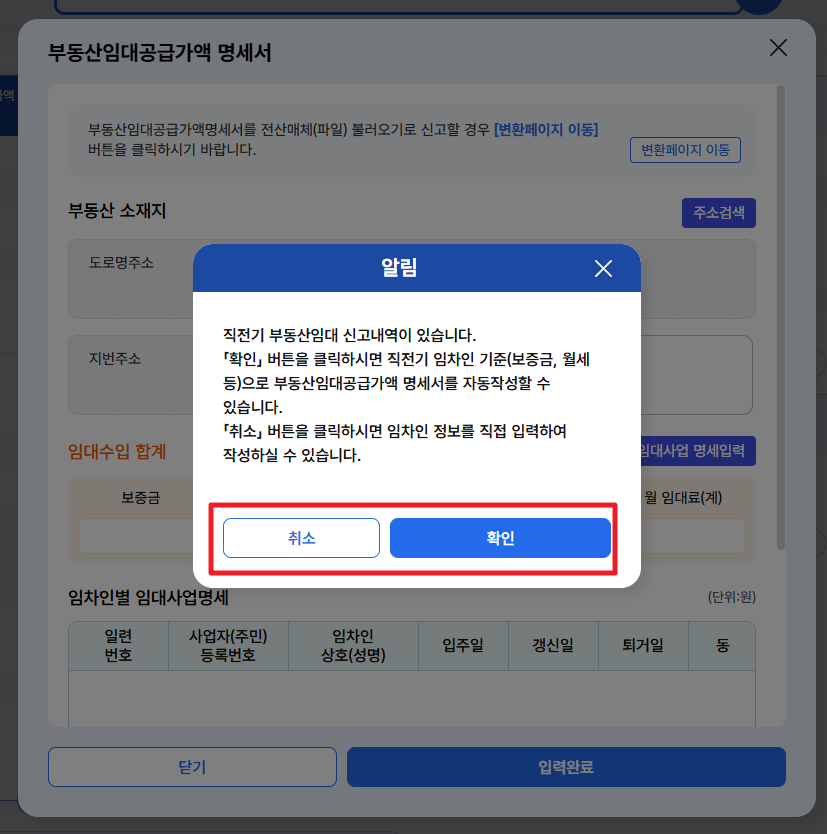This screenshot has width=827, height=834.
Task: Close the 알림 alert popup with X
Action: [x=603, y=269]
